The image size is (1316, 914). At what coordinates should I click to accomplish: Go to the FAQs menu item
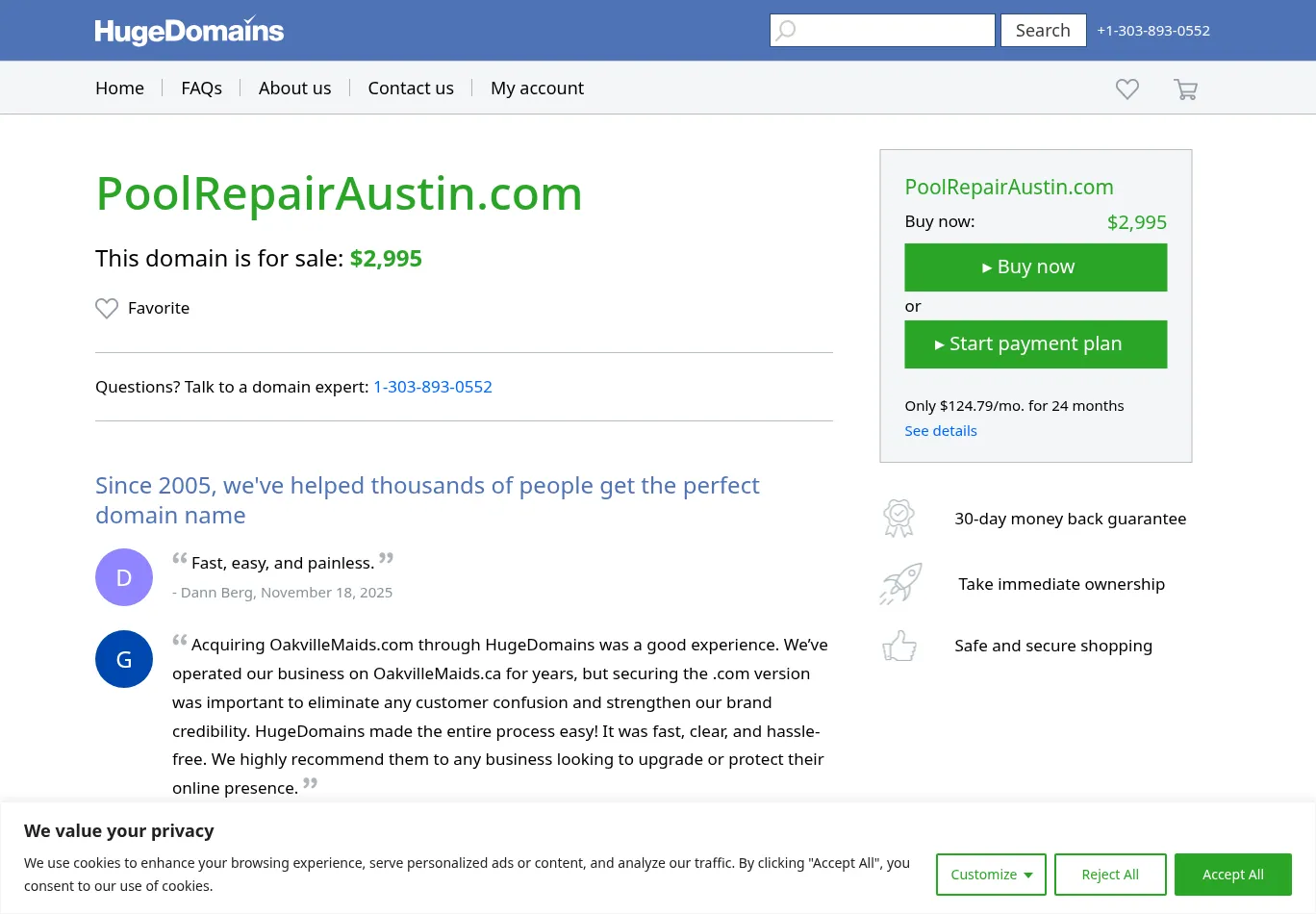[x=201, y=89]
